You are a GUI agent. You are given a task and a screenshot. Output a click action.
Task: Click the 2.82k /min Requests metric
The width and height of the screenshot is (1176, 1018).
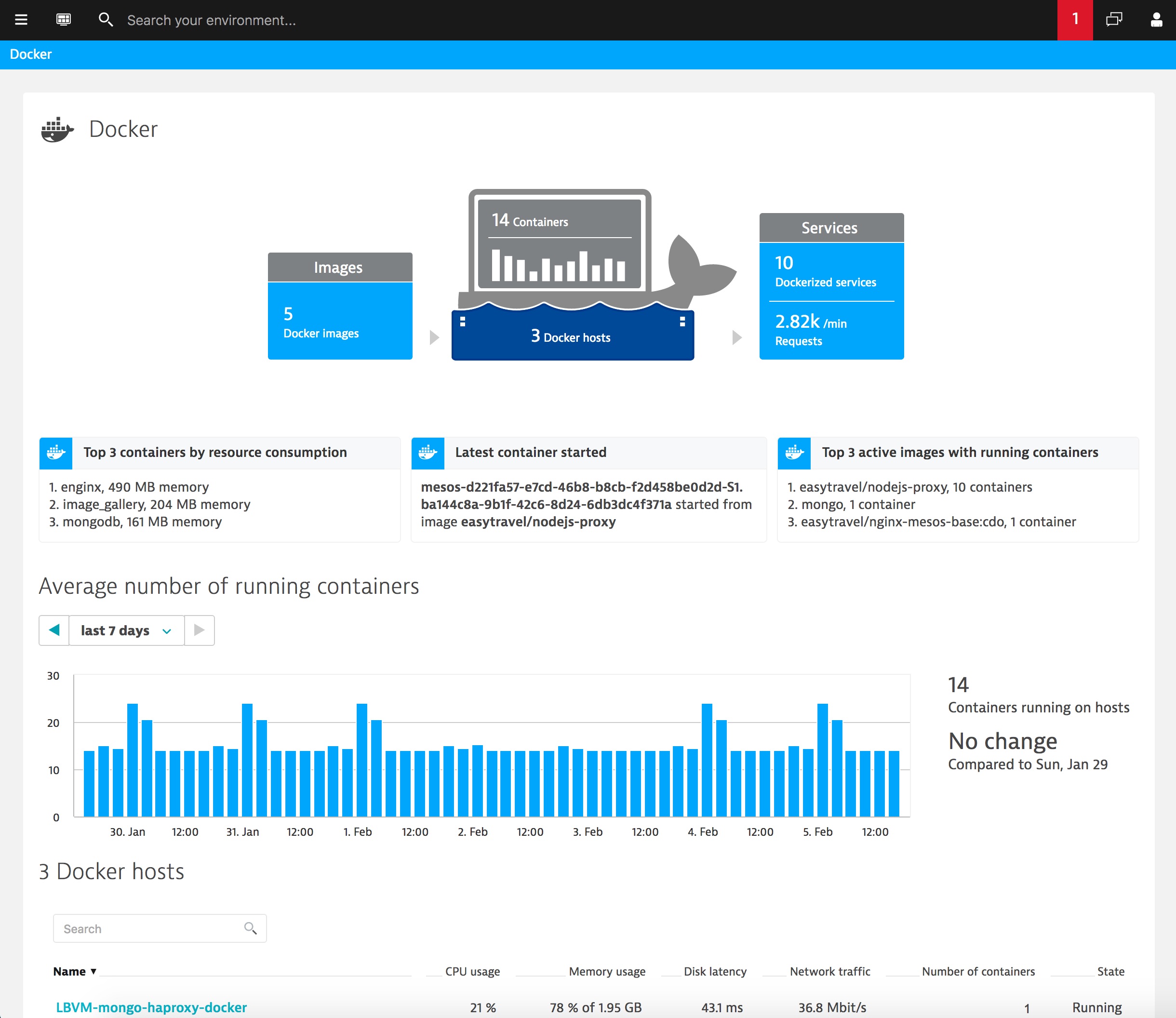tap(811, 330)
